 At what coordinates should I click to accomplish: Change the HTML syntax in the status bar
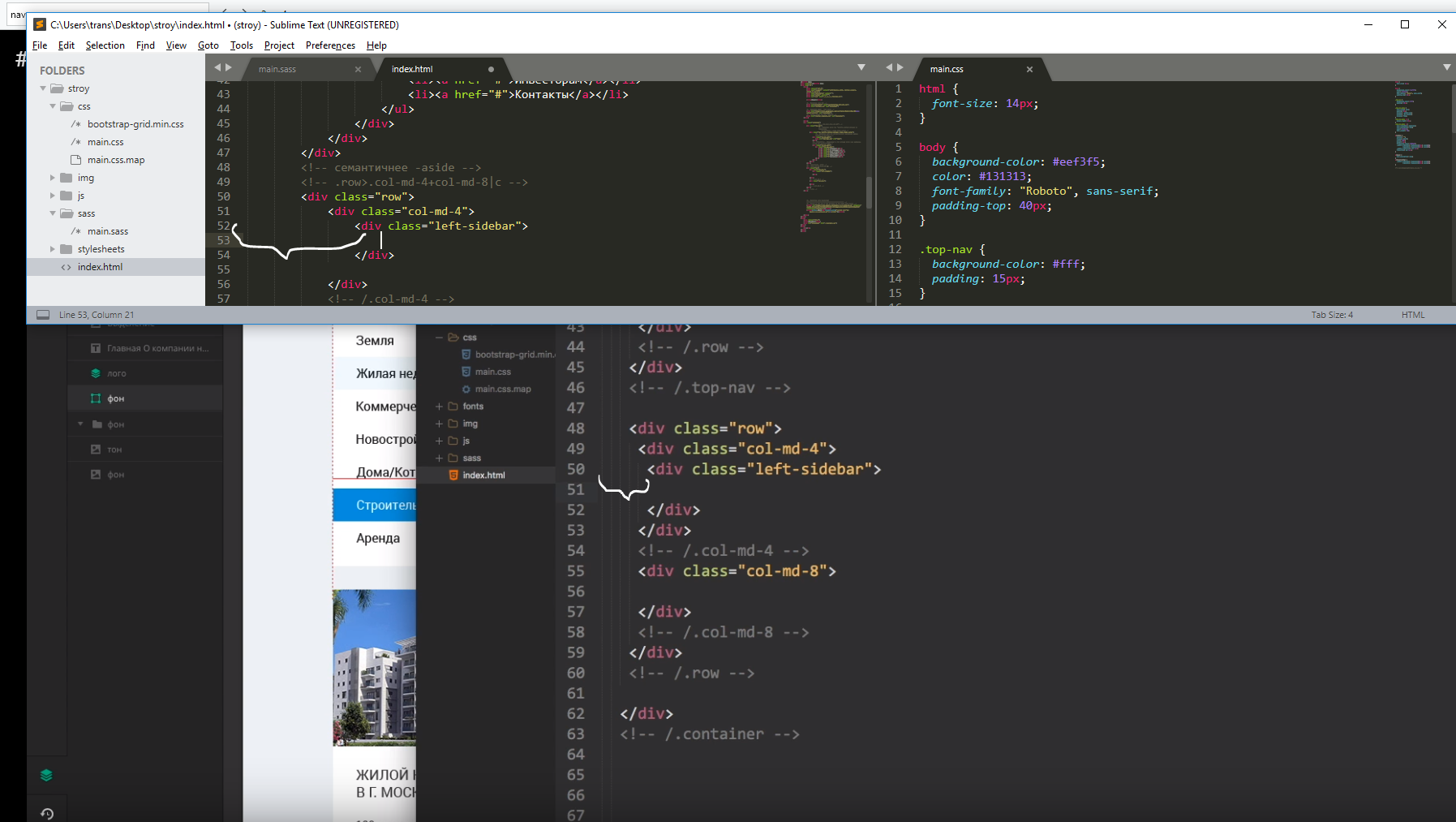(x=1413, y=315)
